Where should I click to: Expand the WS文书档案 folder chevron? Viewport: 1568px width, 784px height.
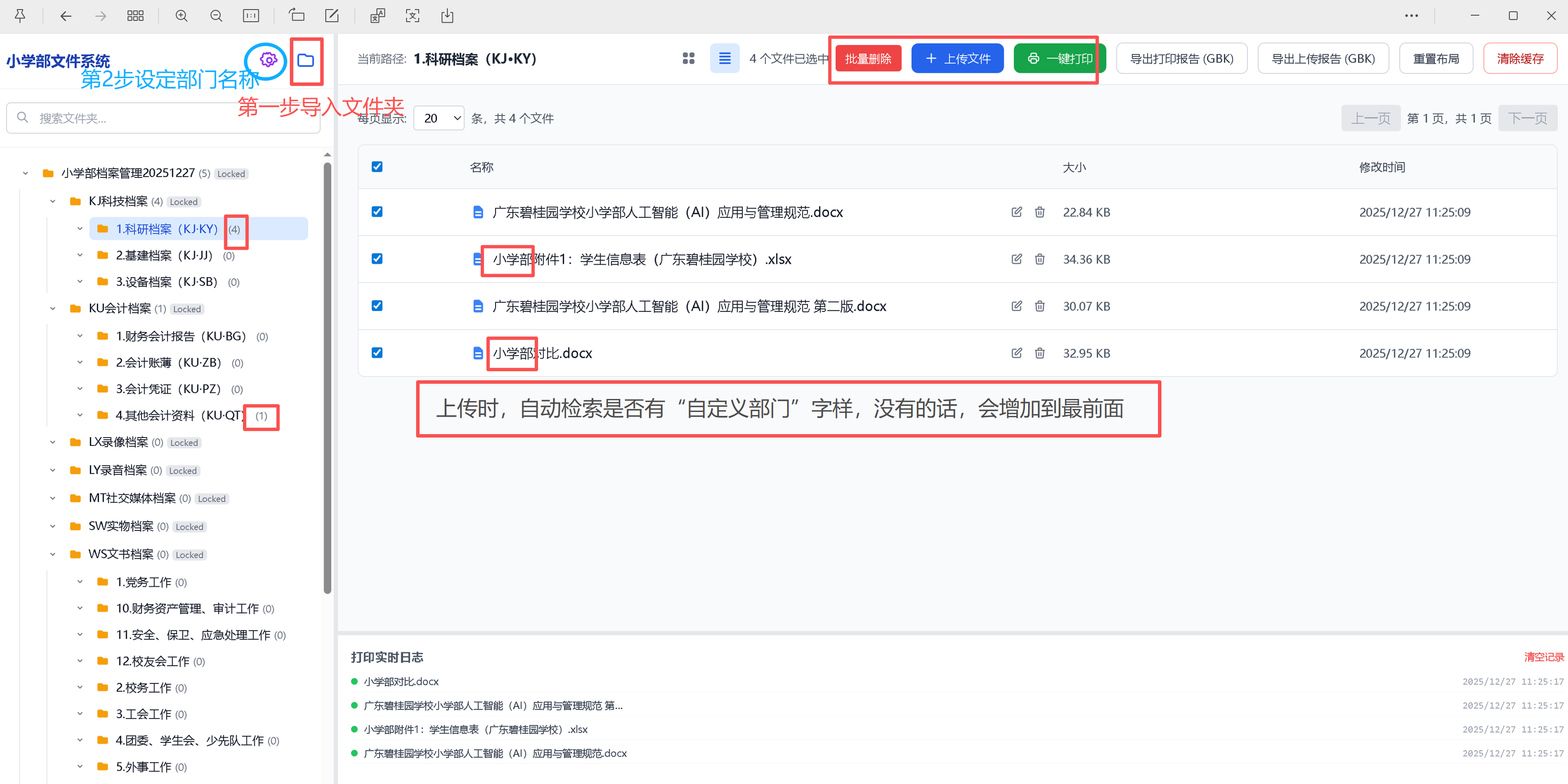click(x=53, y=554)
